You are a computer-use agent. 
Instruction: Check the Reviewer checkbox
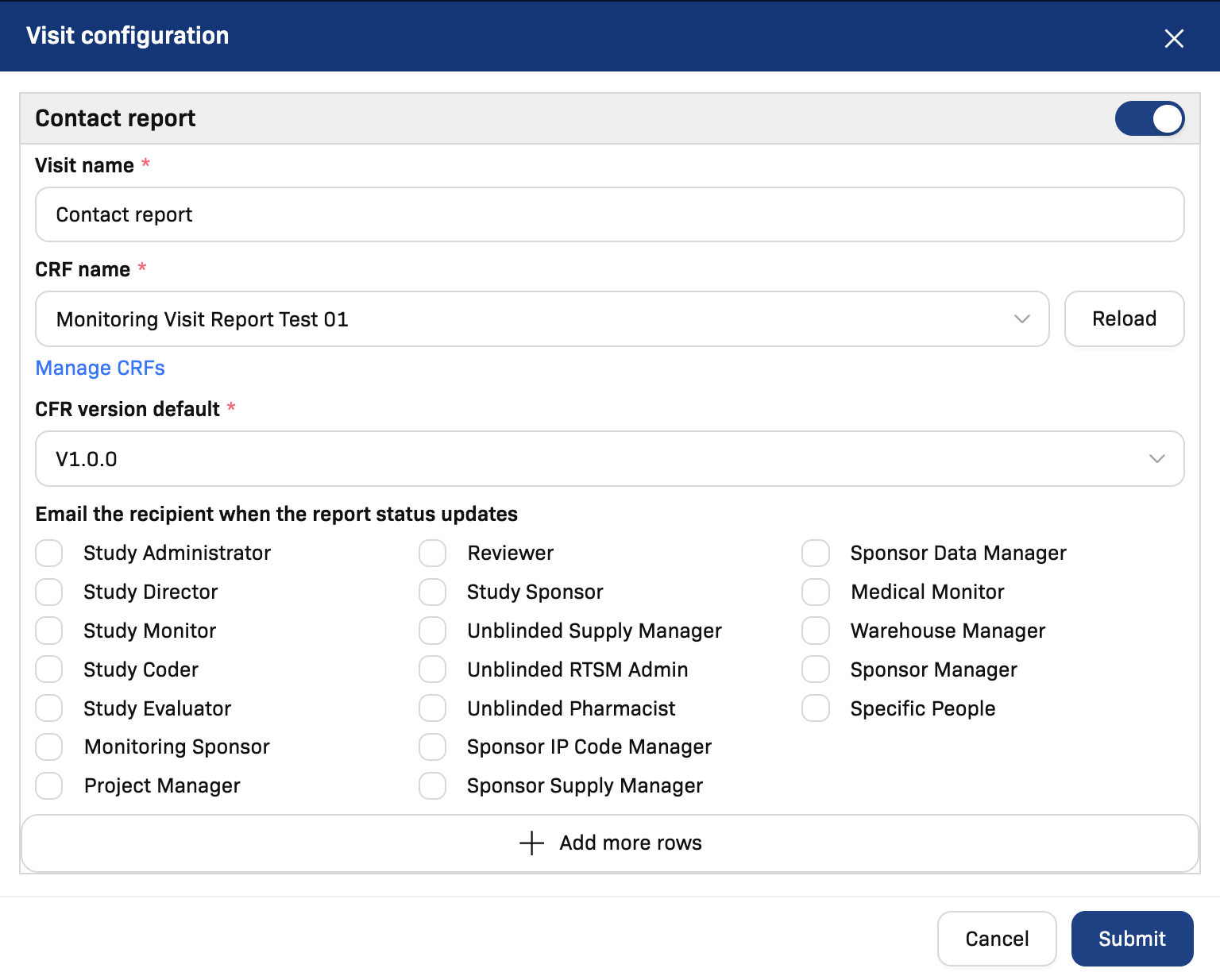433,553
